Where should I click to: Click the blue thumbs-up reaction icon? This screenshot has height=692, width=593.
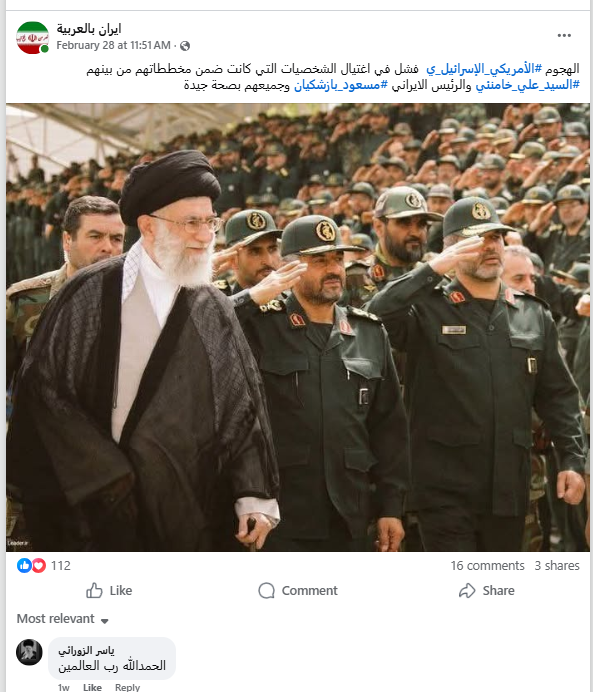click(24, 565)
